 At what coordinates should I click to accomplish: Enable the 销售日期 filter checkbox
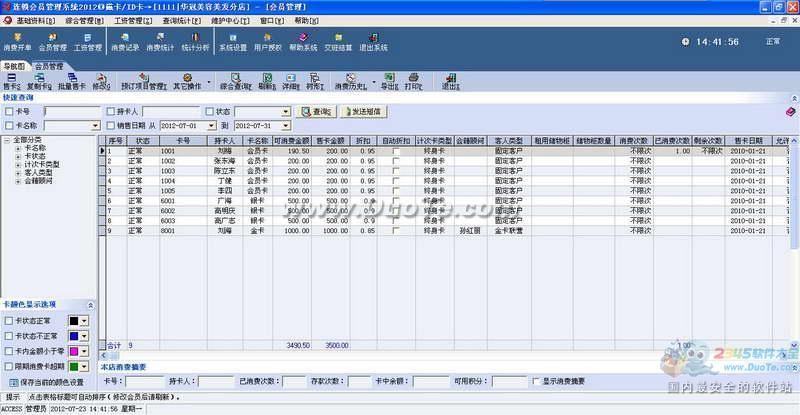click(x=110, y=126)
